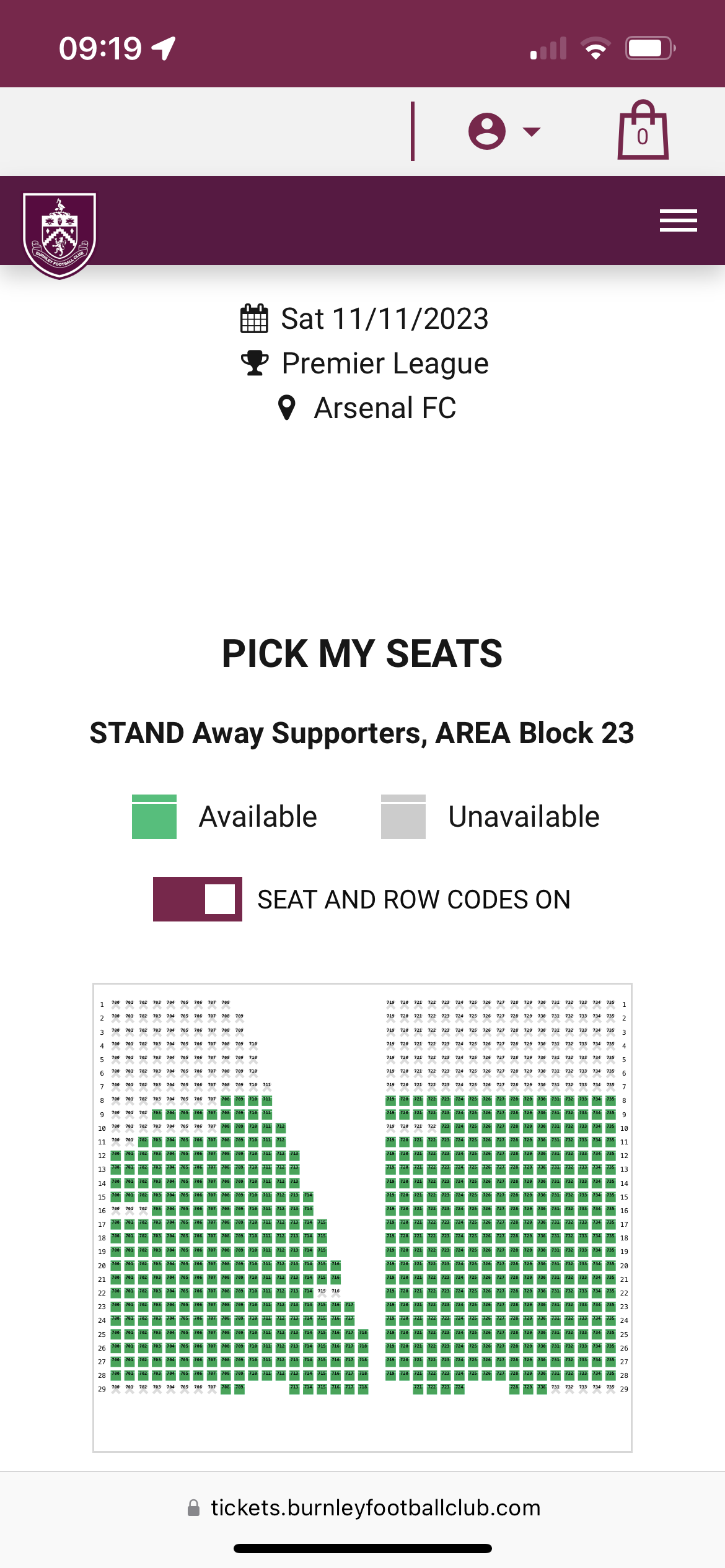Click the trophy icon beside Premier League

255,364
